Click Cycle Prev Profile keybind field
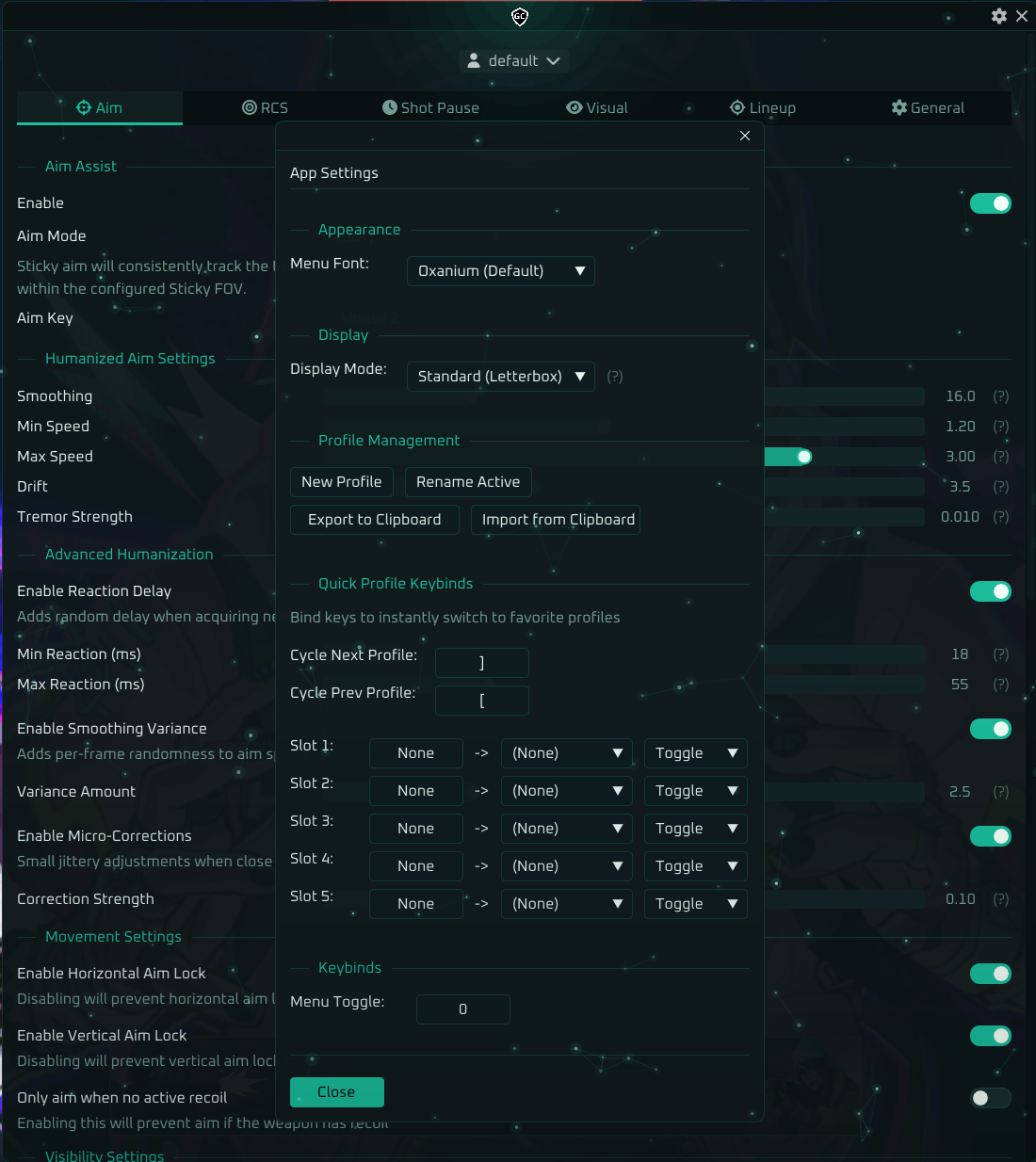 tap(482, 701)
